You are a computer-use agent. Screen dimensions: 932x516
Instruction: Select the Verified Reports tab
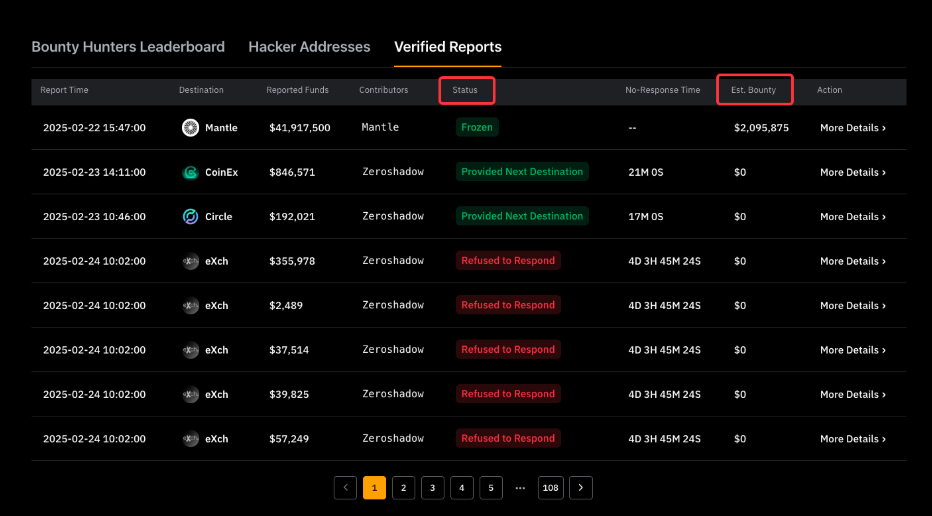click(448, 47)
